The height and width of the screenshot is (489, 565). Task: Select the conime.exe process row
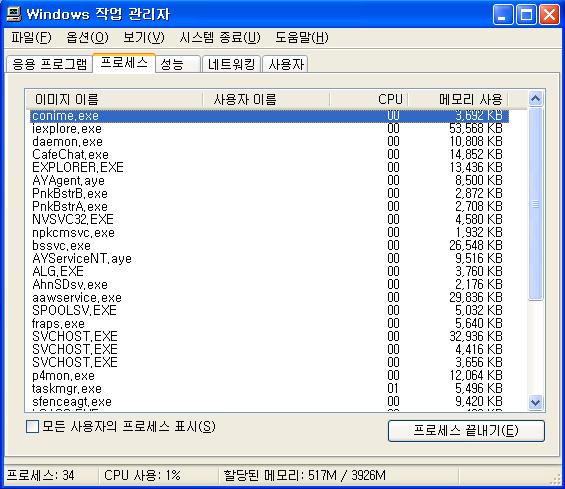pos(269,116)
